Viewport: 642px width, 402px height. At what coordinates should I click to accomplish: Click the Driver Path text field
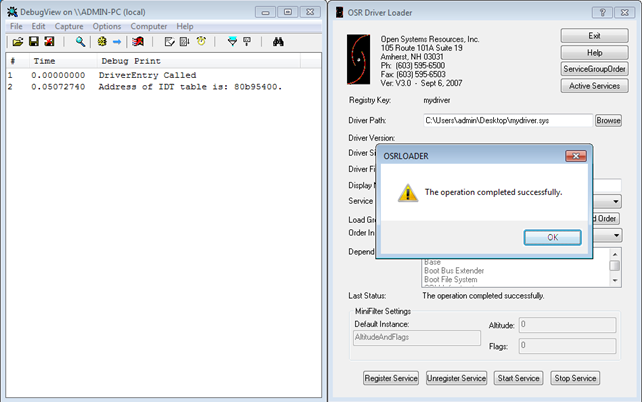[506, 120]
